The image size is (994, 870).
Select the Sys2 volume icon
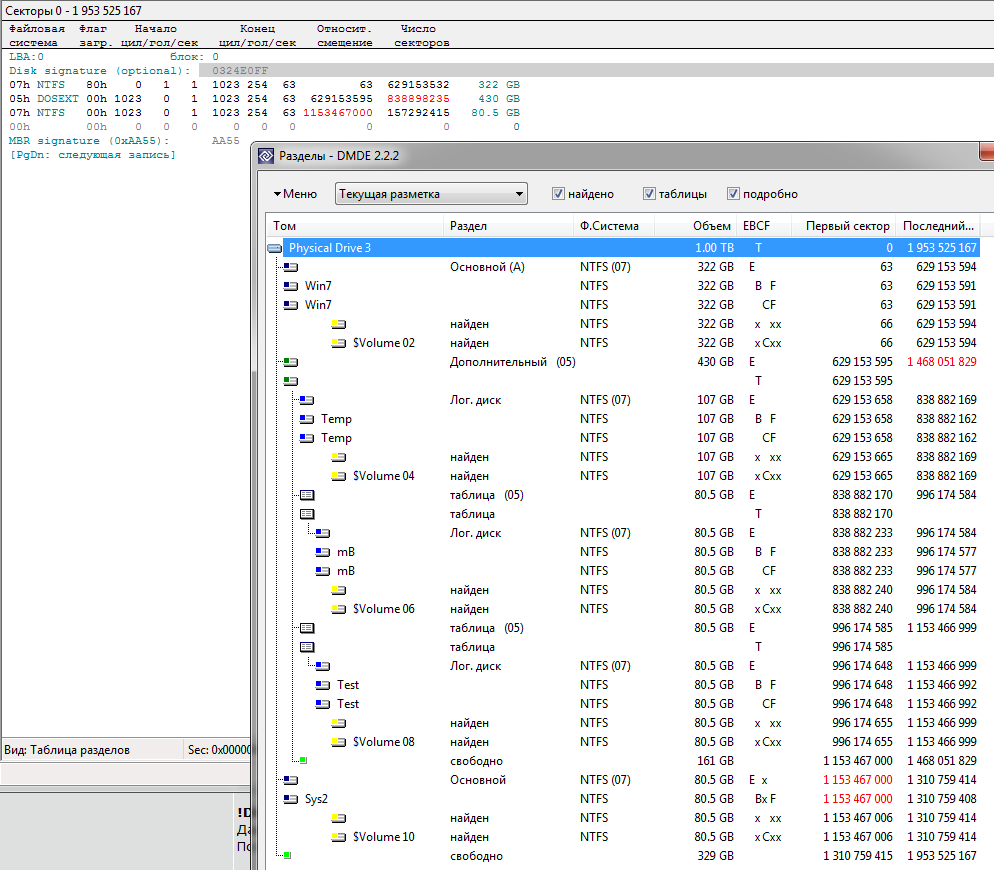[x=291, y=799]
